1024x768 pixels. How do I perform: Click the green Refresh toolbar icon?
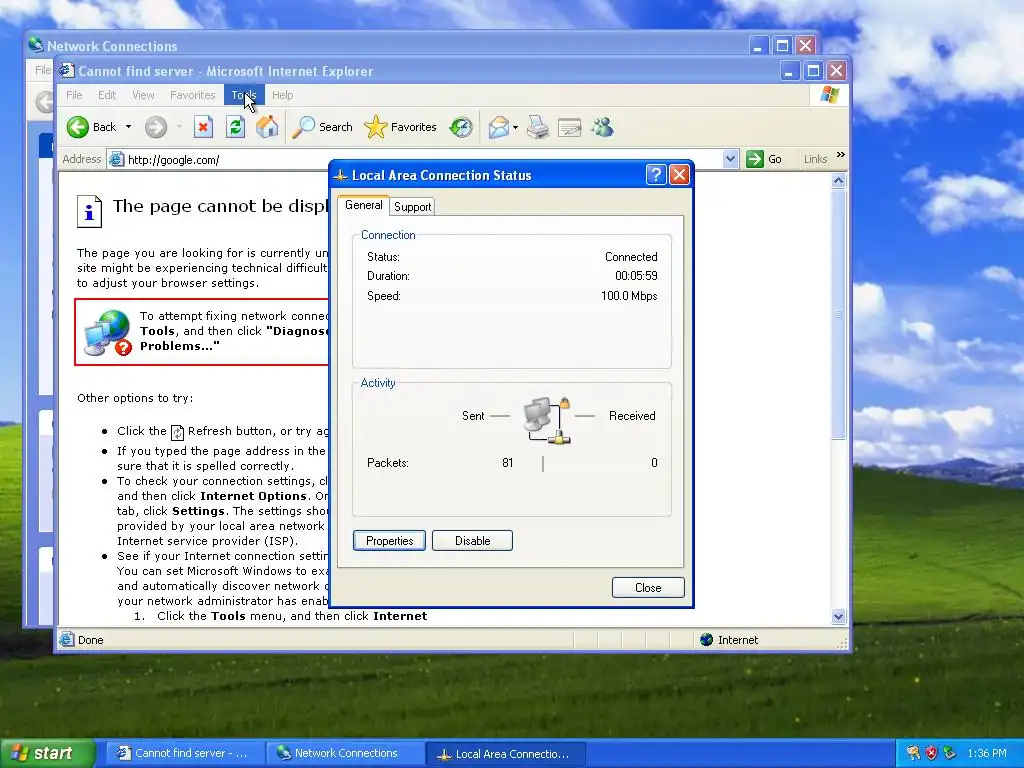point(235,127)
